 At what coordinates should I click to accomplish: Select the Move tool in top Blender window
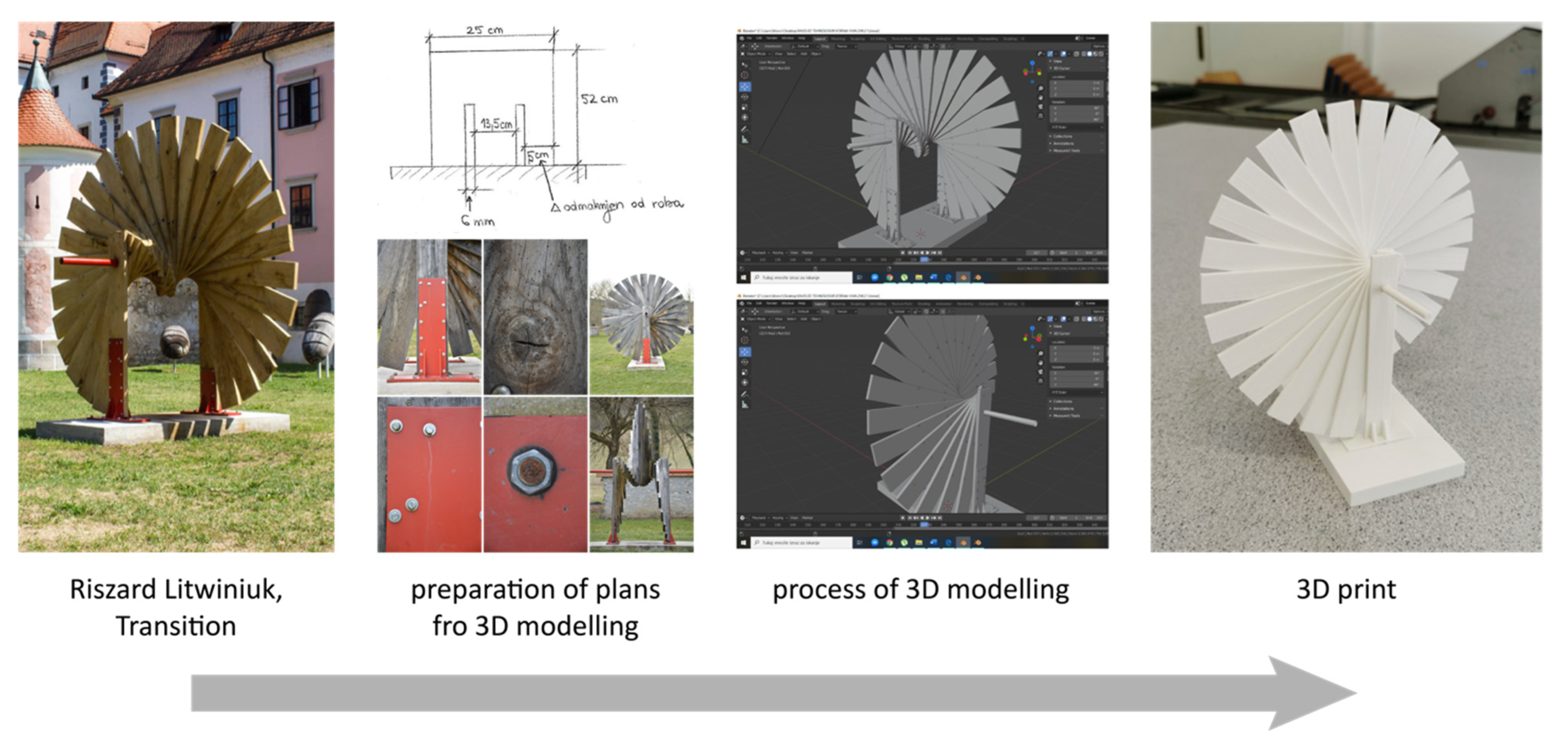click(745, 87)
